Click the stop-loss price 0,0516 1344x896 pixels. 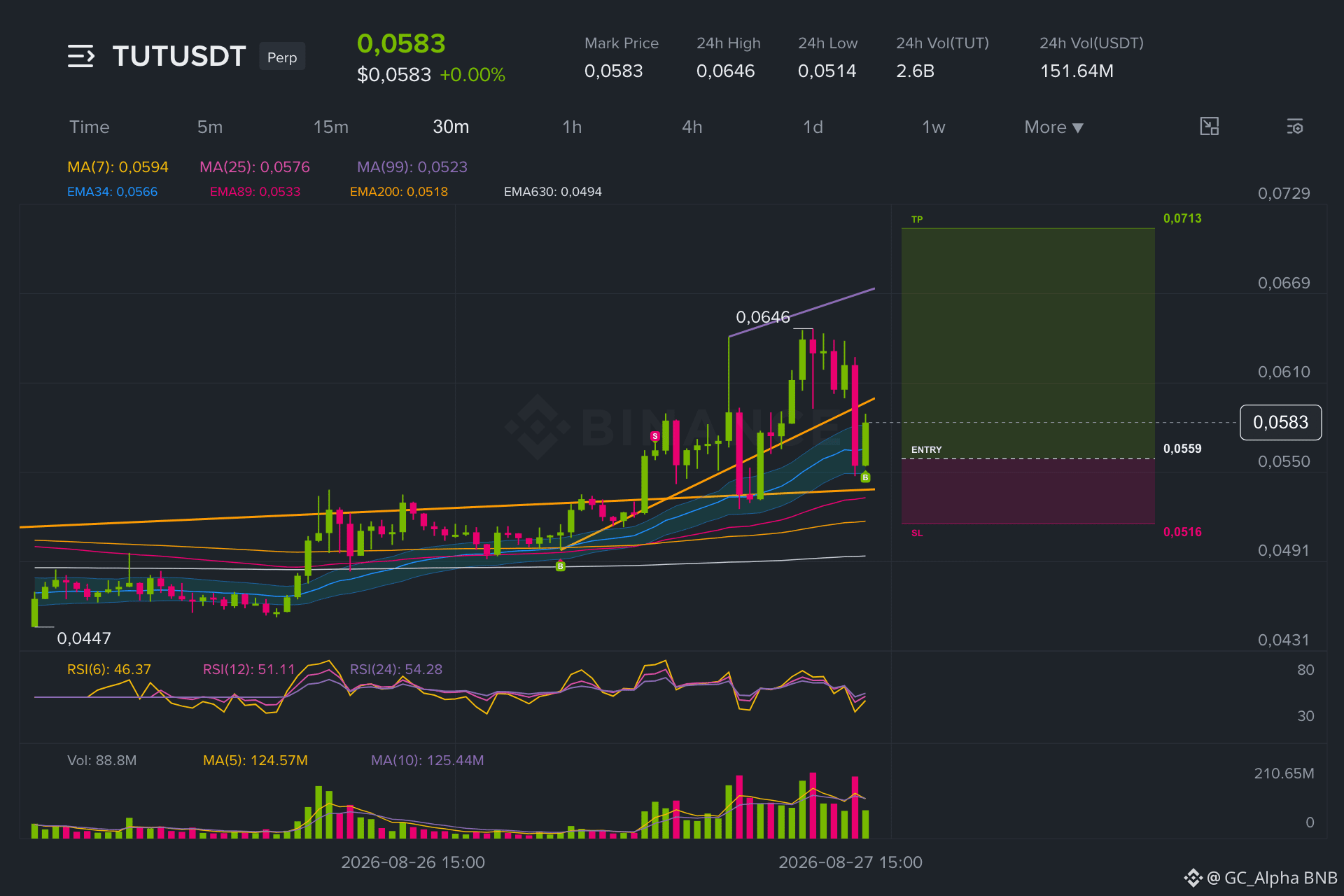1182,532
